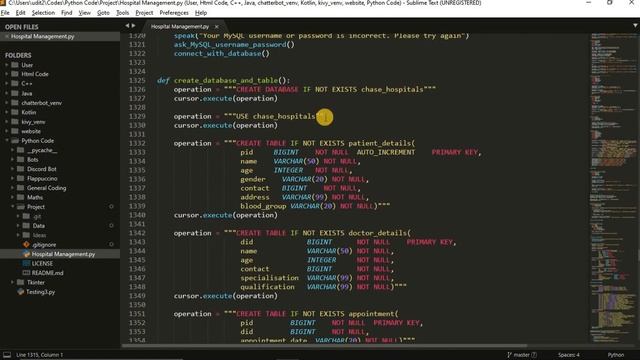Open the Testing3.py file

(40, 292)
